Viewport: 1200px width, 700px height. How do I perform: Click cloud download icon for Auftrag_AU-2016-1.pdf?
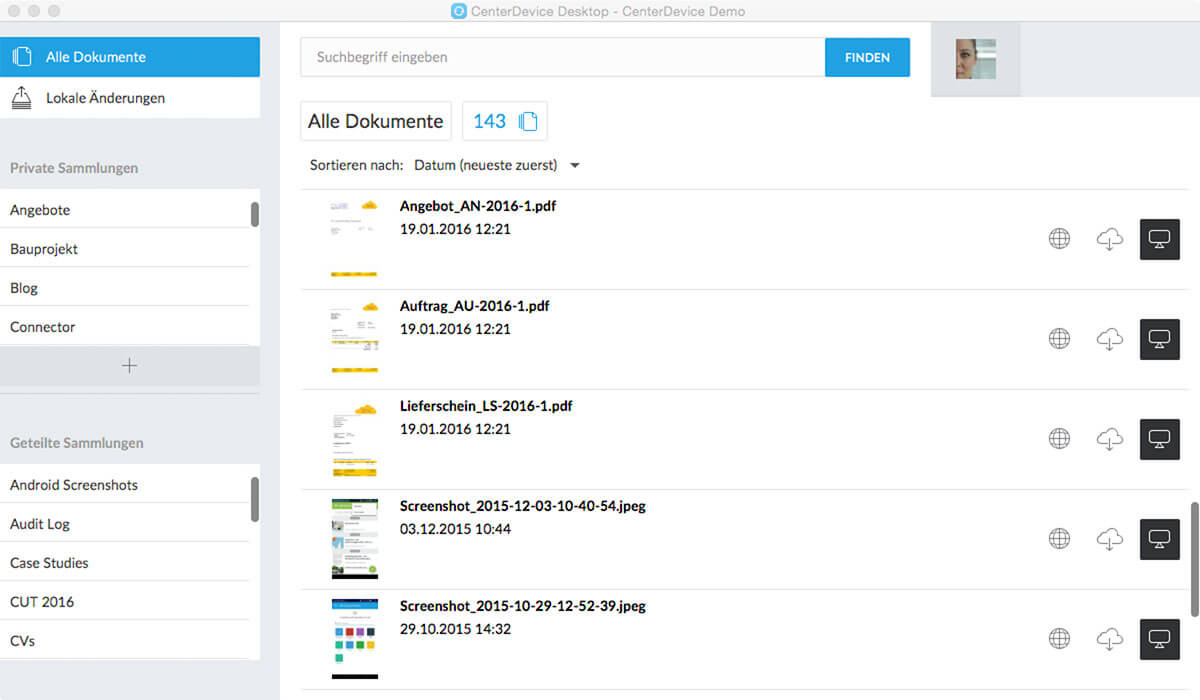pyautogui.click(x=1109, y=339)
